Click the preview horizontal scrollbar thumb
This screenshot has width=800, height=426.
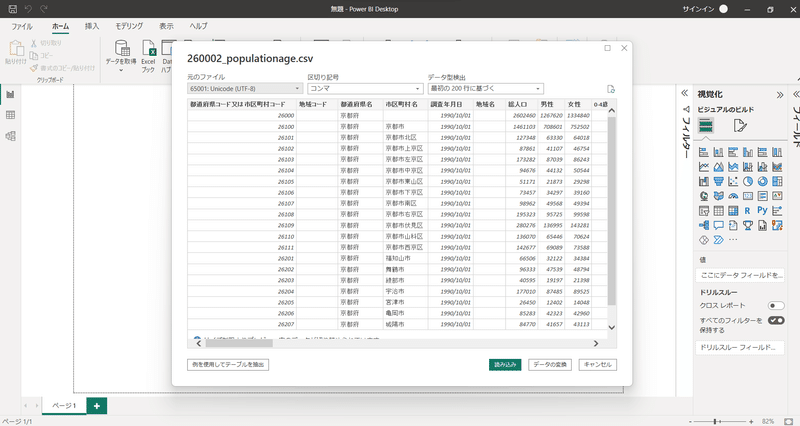pyautogui.click(x=239, y=343)
